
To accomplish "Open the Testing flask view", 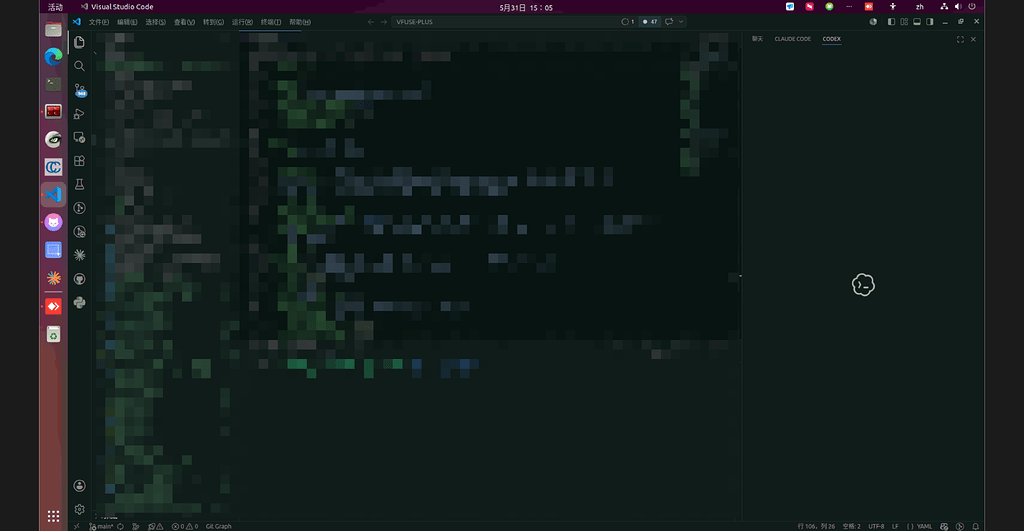I will pyautogui.click(x=79, y=184).
